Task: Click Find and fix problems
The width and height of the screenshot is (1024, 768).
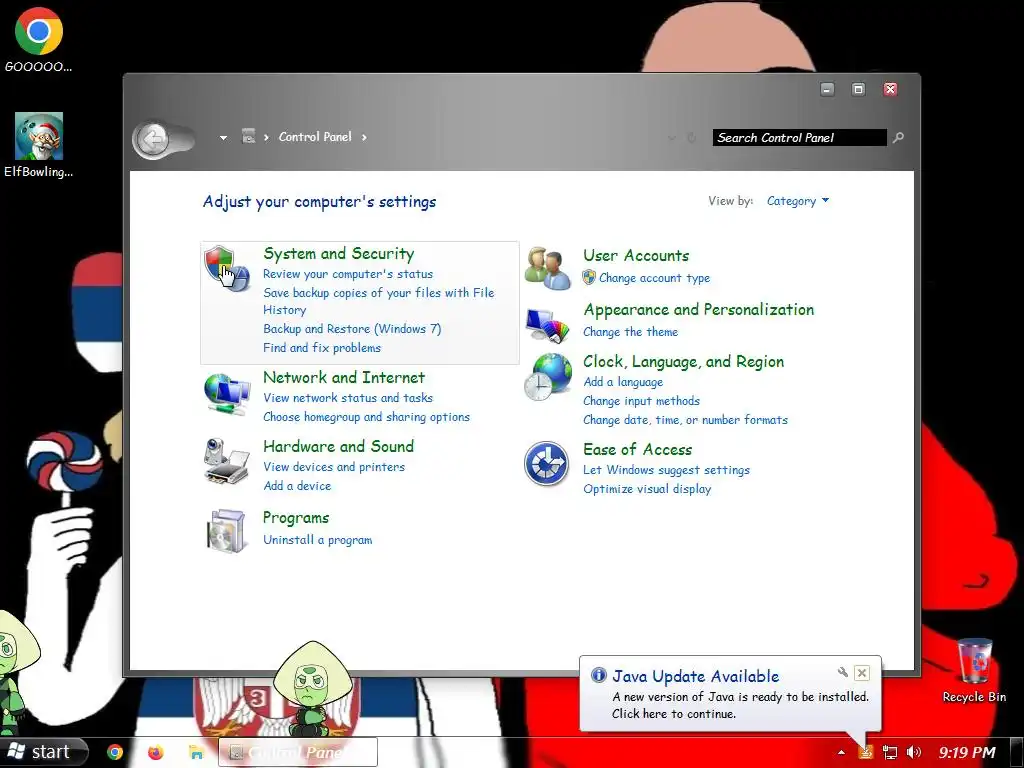Action: (x=322, y=348)
